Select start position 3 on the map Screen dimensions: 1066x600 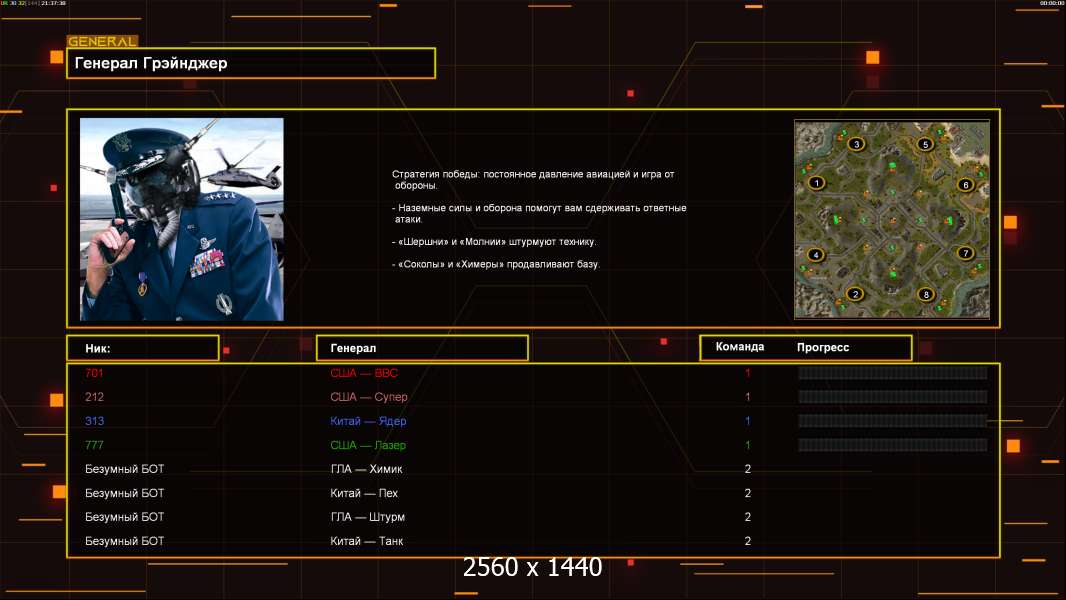click(856, 144)
